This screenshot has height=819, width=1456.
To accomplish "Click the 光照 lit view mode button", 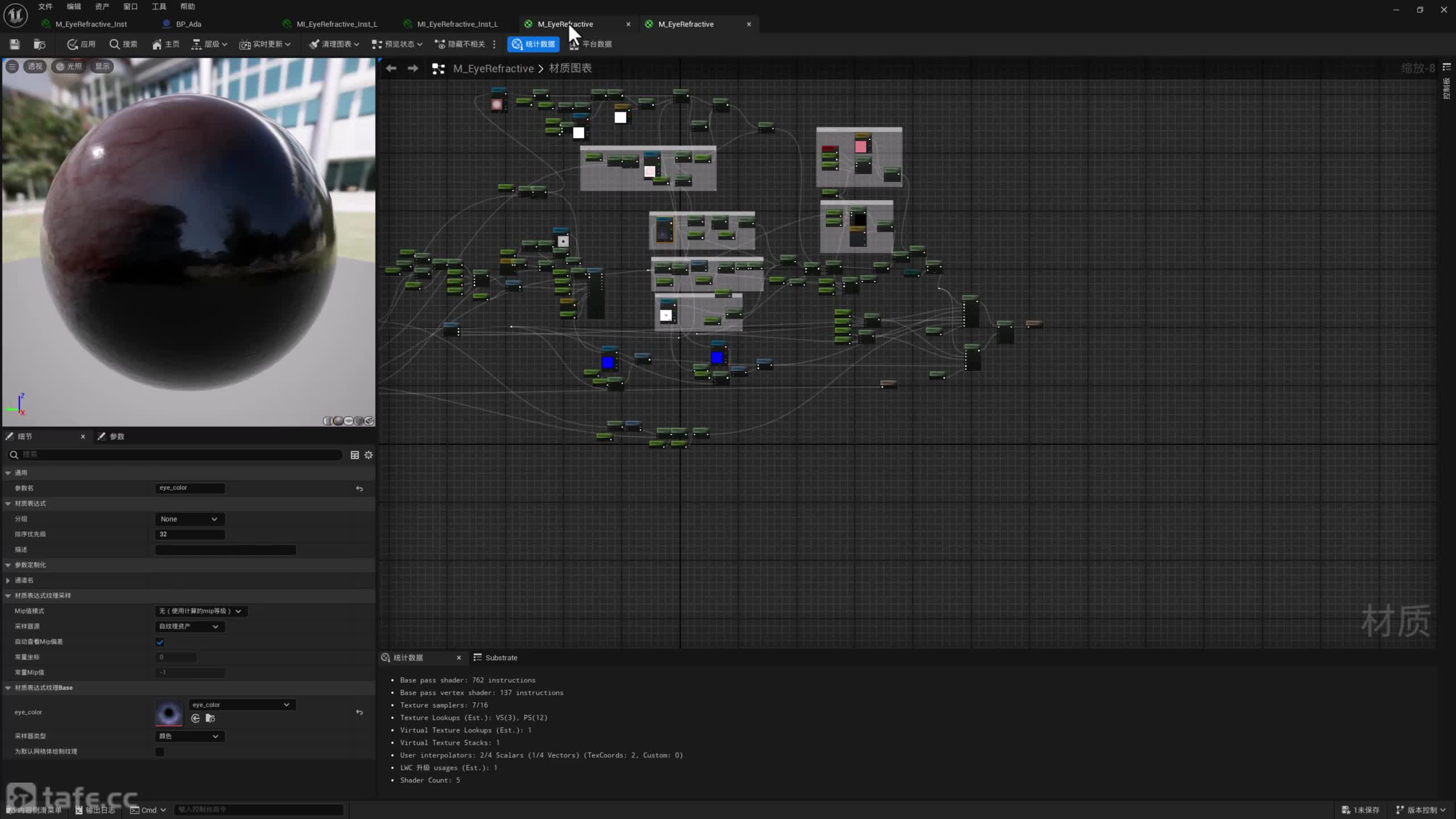I will pos(69,67).
